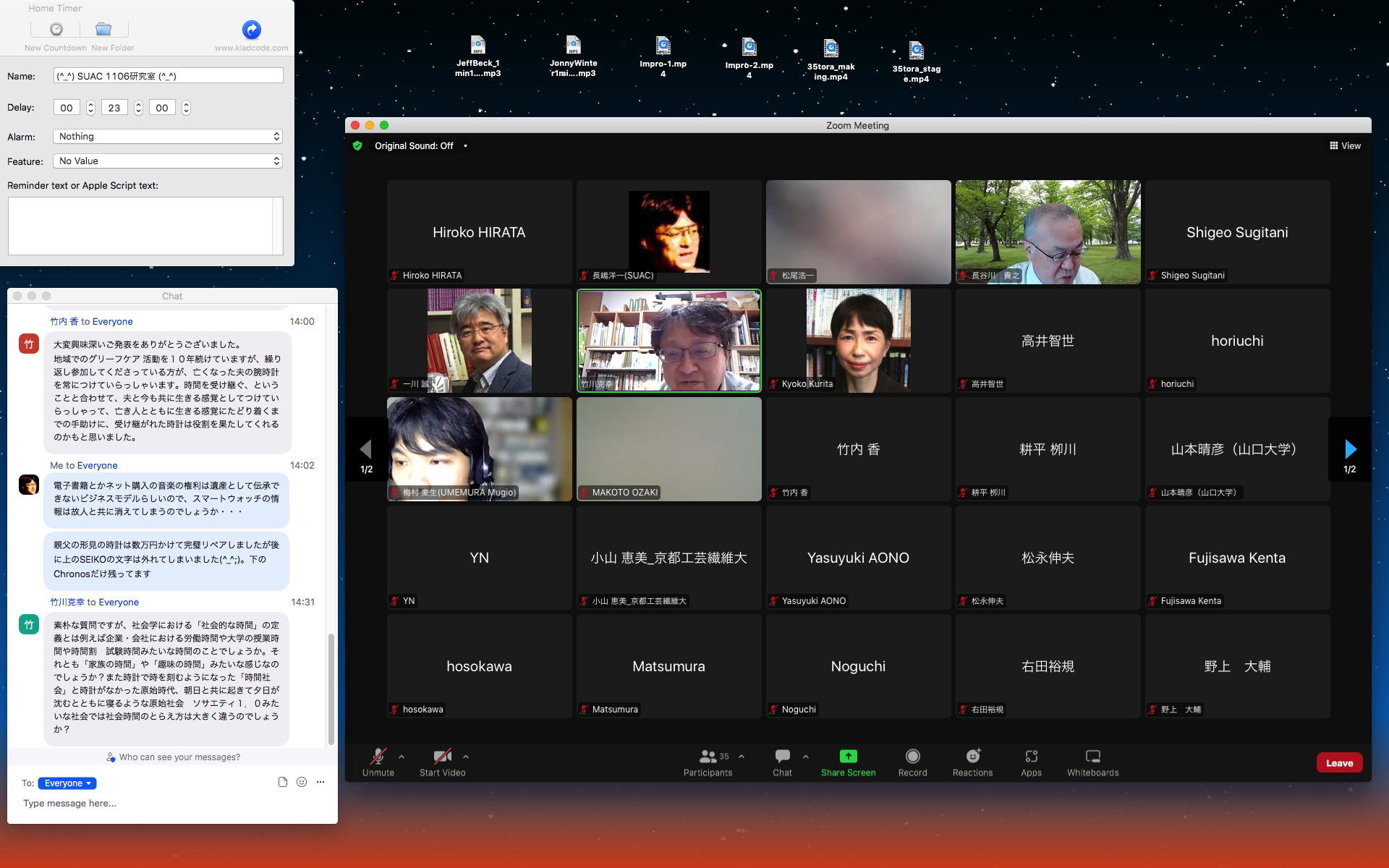Click the Record button icon
1389x868 pixels.
912,756
